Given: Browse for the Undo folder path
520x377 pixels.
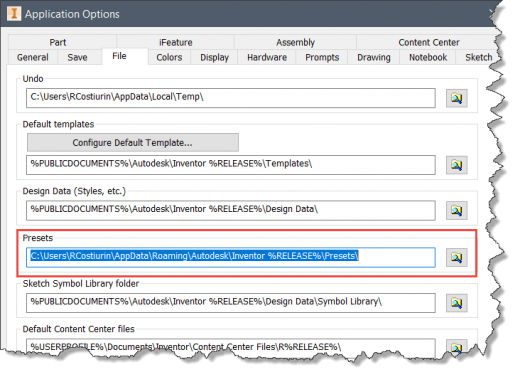Looking at the screenshot, I should (457, 98).
